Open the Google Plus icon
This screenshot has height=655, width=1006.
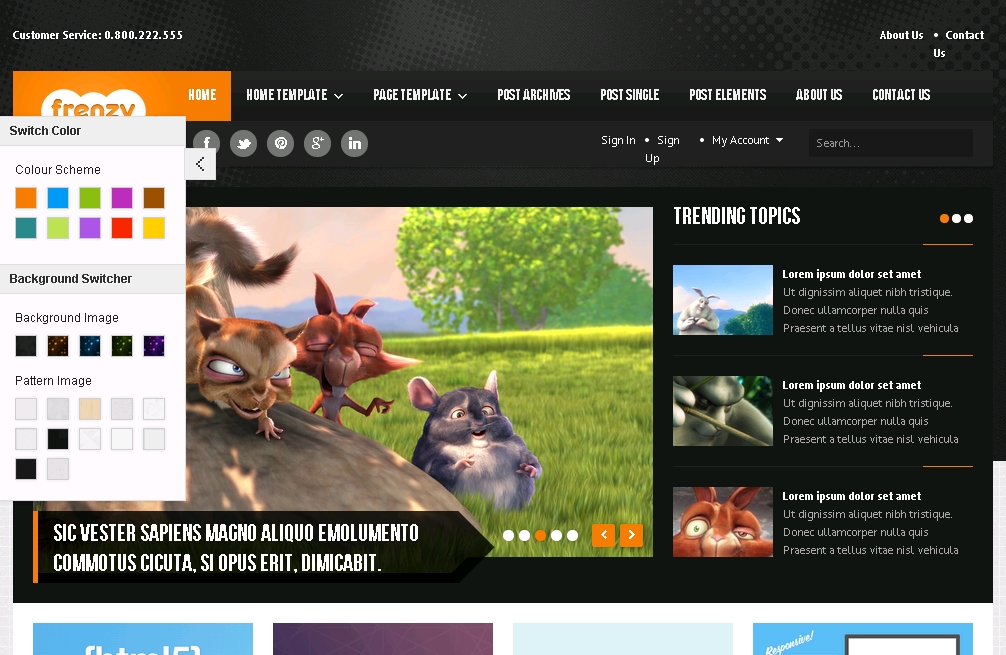click(x=317, y=143)
